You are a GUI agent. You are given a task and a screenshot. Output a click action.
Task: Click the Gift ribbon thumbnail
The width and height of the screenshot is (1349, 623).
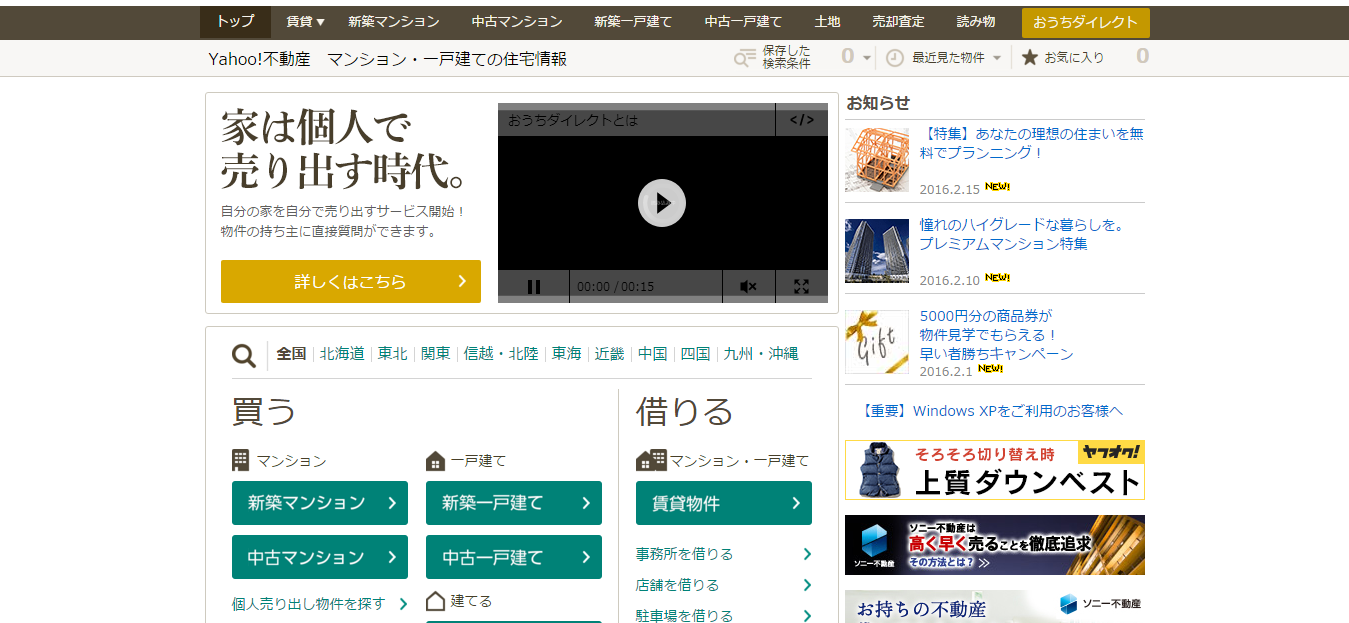(x=877, y=341)
